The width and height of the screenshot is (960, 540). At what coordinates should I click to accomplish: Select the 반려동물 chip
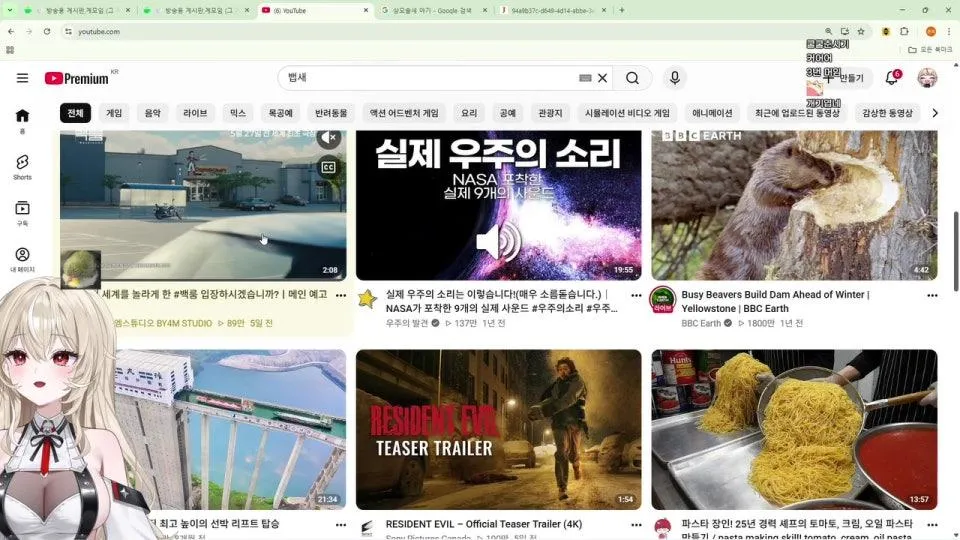point(331,113)
